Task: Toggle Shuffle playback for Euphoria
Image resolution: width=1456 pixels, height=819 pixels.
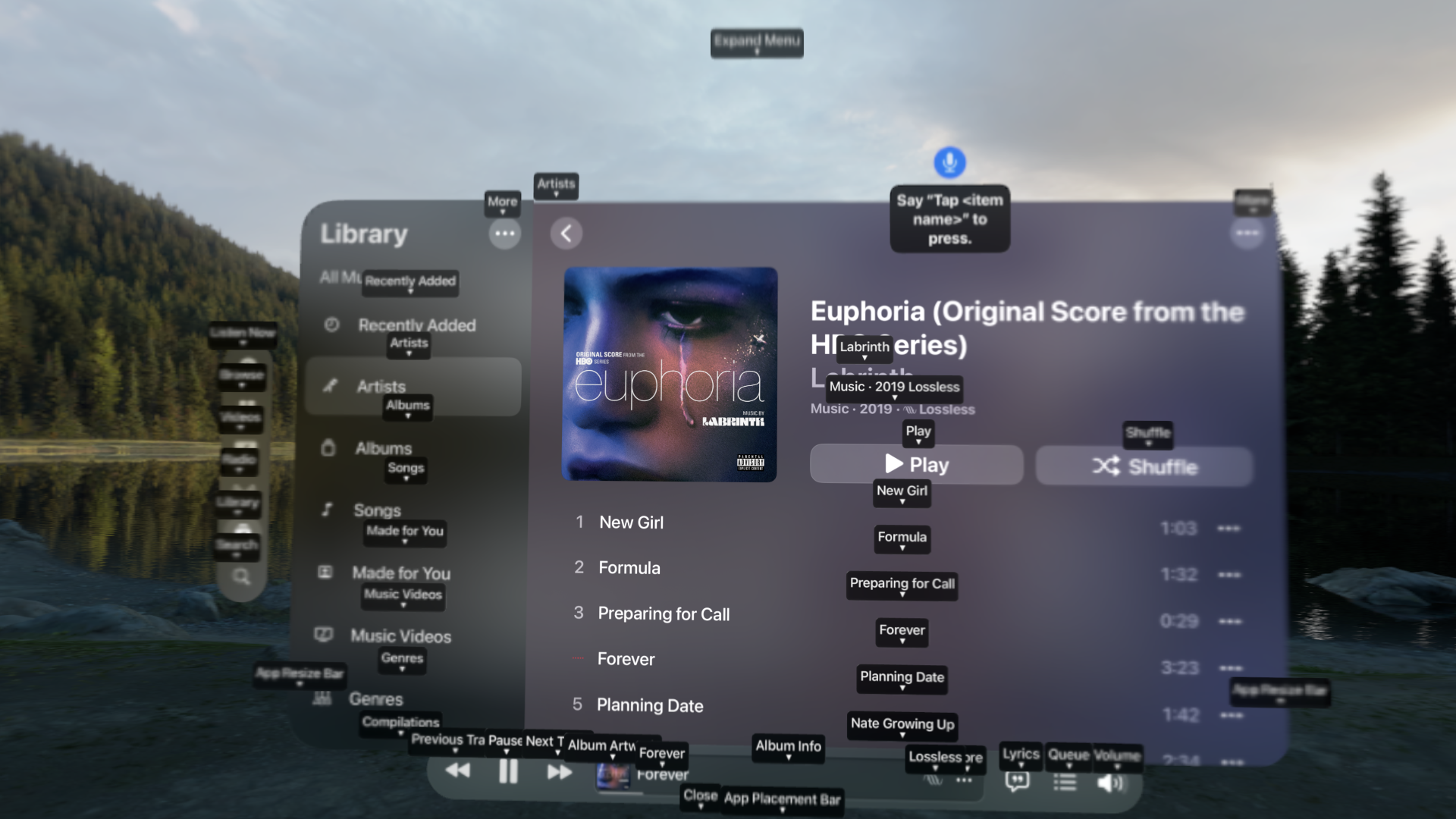Action: (1143, 466)
